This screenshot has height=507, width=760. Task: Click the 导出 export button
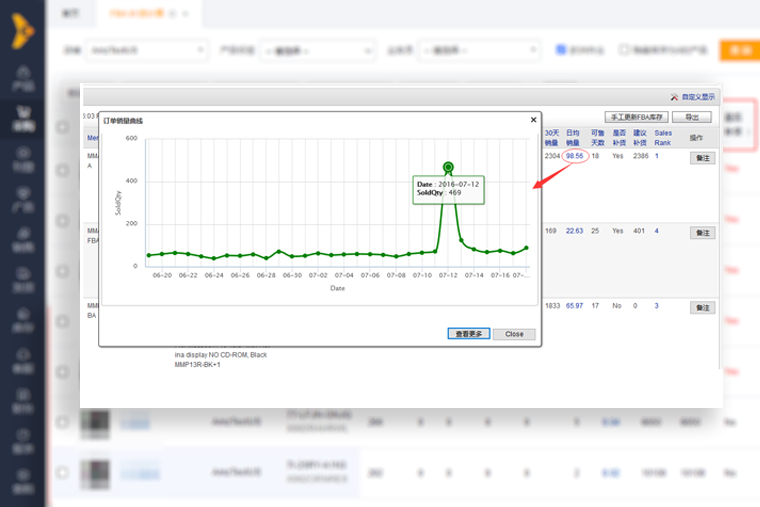691,117
